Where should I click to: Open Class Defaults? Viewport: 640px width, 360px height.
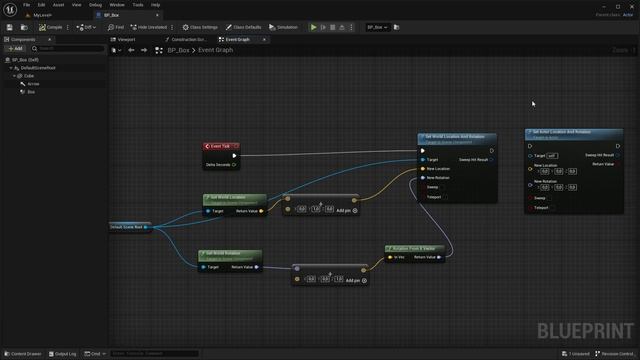click(243, 27)
